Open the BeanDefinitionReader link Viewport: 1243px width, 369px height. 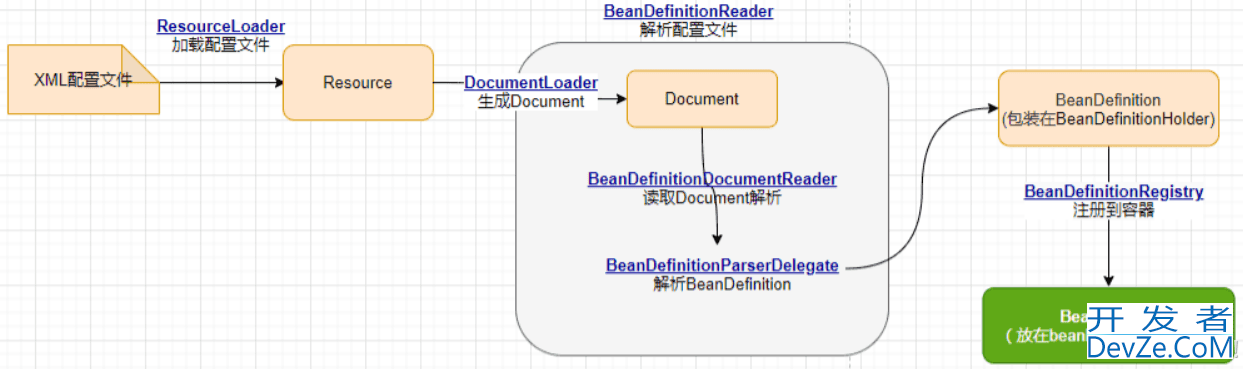tap(689, 11)
